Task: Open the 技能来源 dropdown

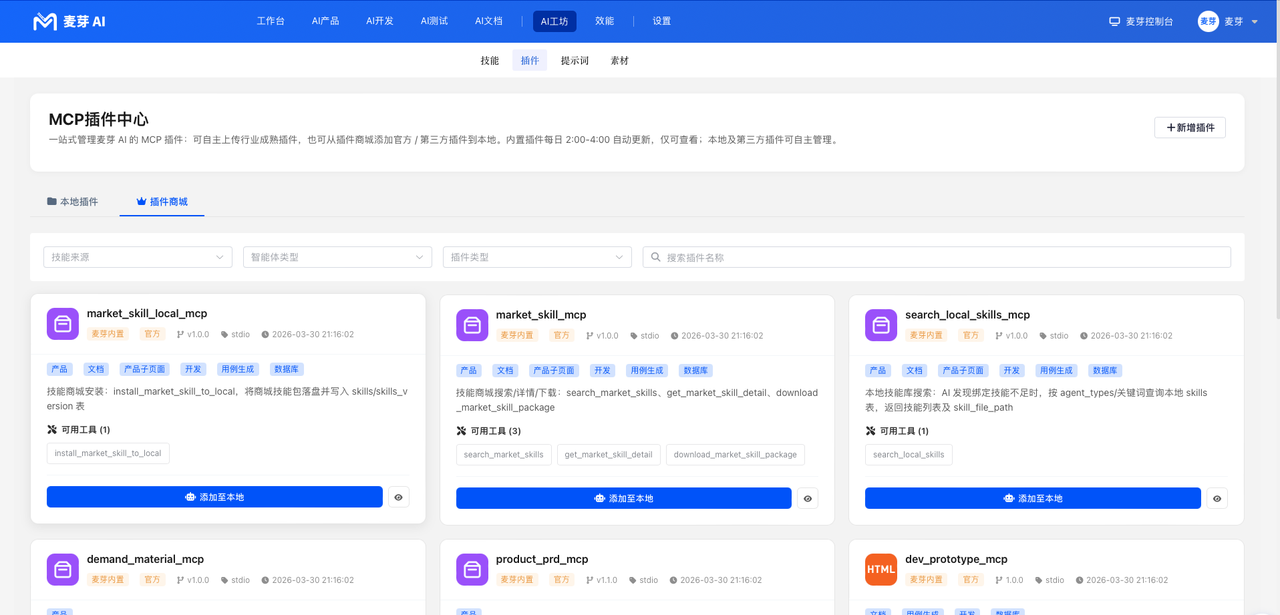Action: [x=138, y=257]
